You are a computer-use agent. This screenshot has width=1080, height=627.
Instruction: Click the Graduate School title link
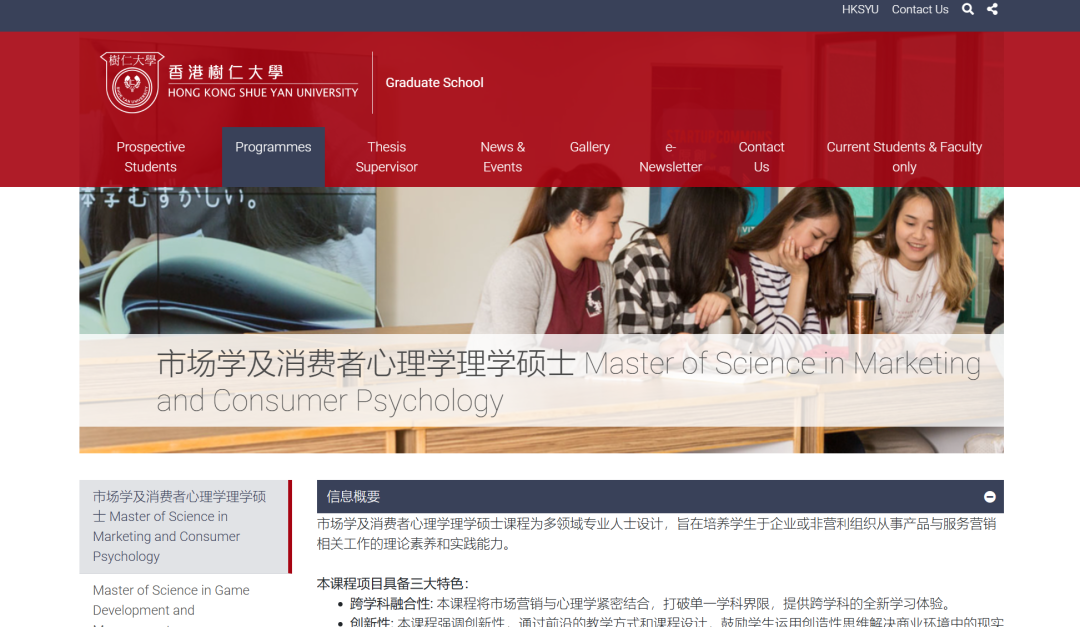[x=434, y=83]
